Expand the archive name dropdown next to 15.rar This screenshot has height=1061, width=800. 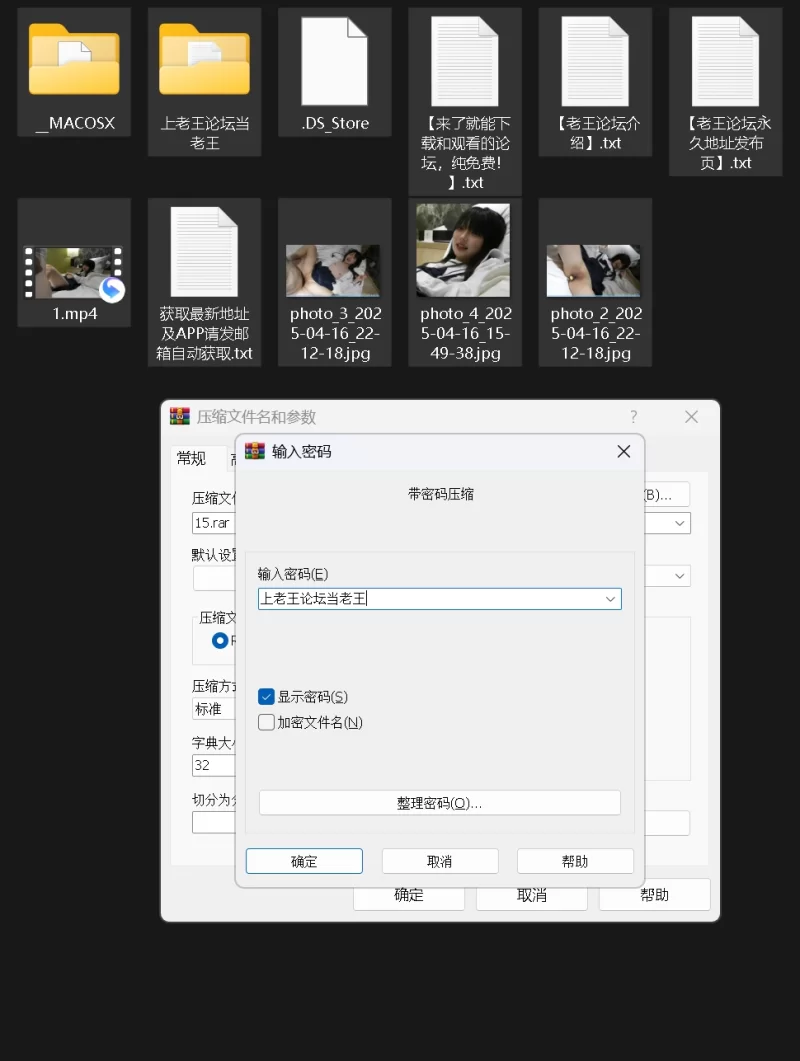coord(680,523)
